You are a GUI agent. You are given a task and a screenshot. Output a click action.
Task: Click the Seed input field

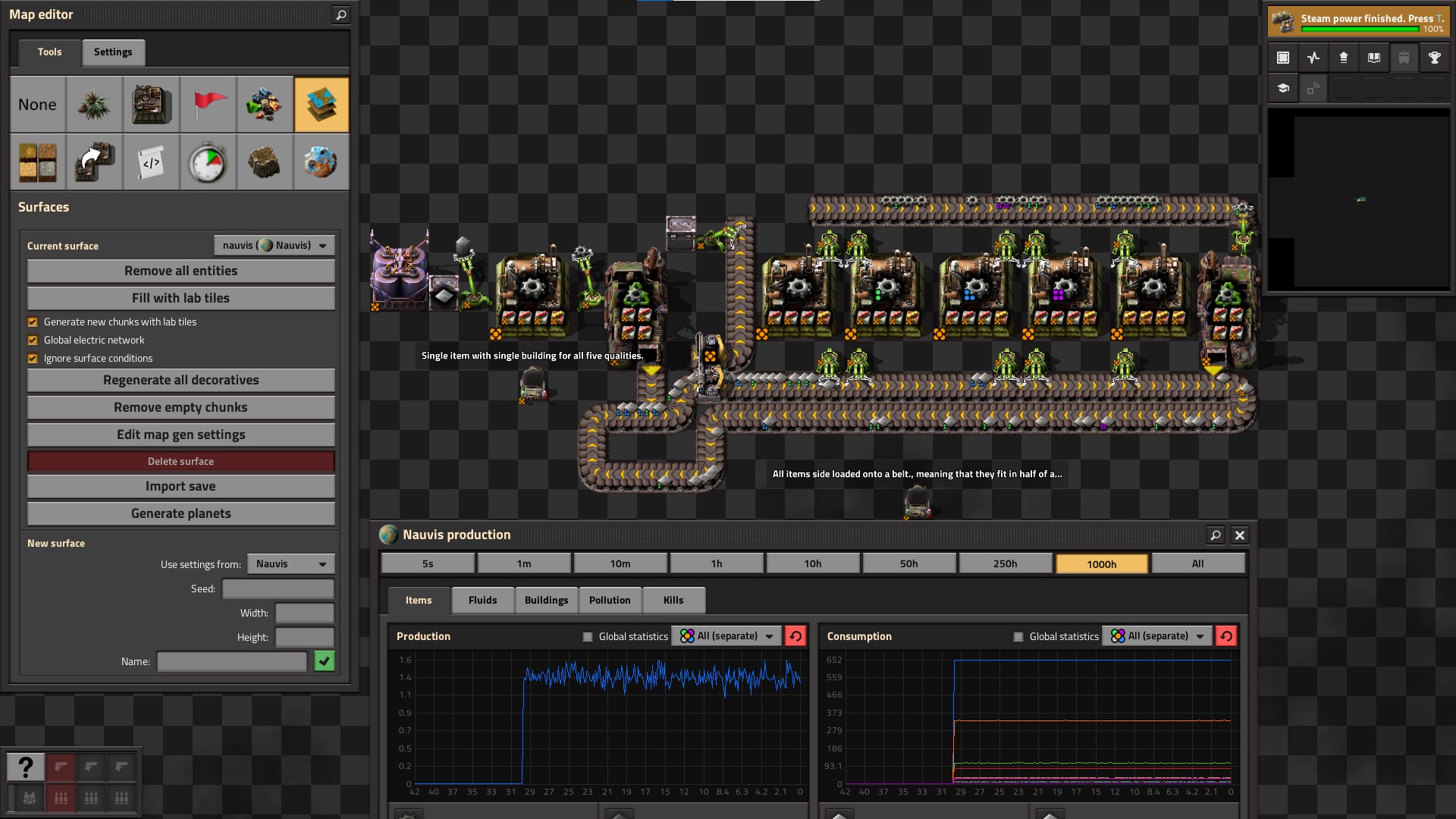[x=278, y=589]
